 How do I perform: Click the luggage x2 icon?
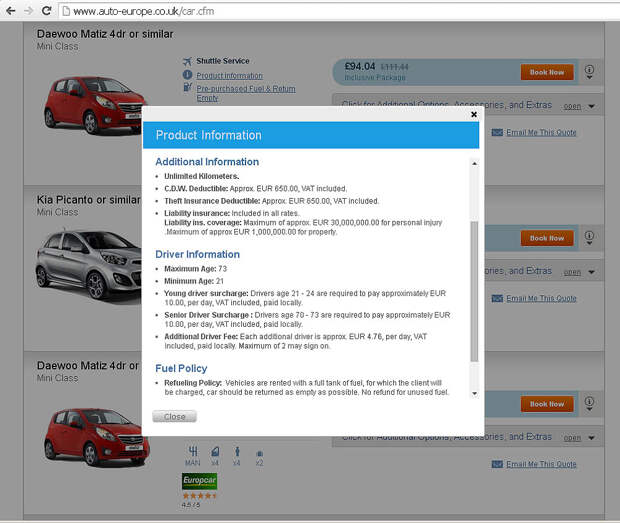pyautogui.click(x=259, y=458)
